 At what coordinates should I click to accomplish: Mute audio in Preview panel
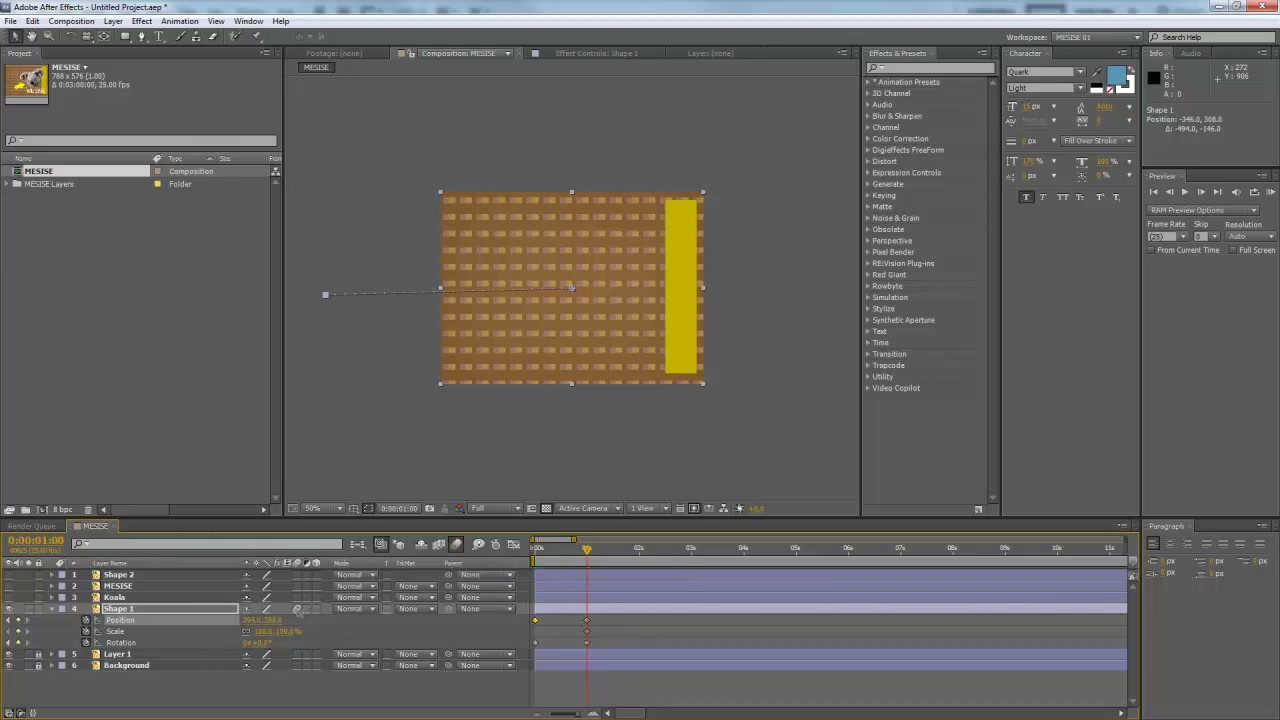[1237, 192]
